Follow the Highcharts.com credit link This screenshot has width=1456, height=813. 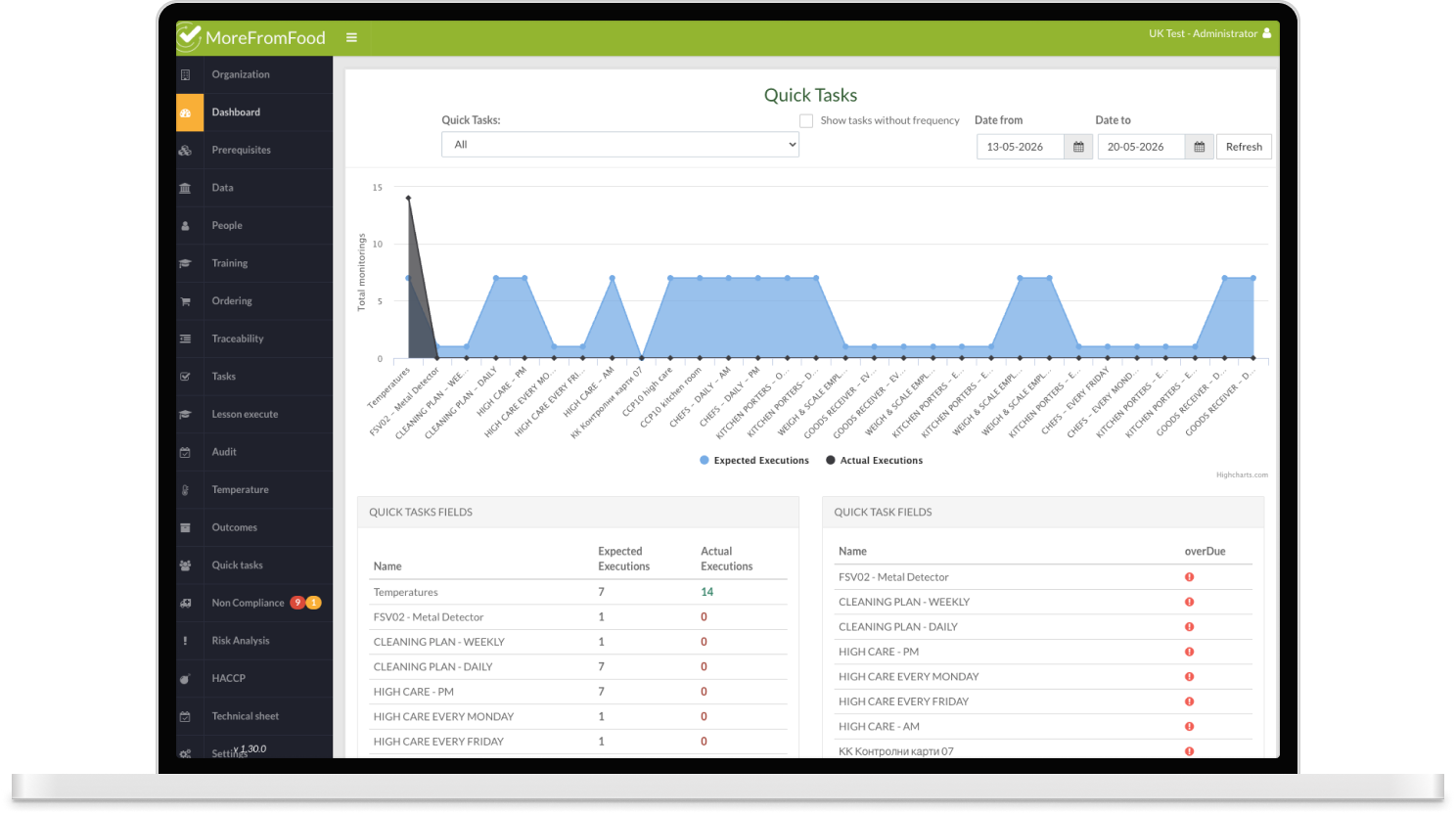[x=1242, y=475]
